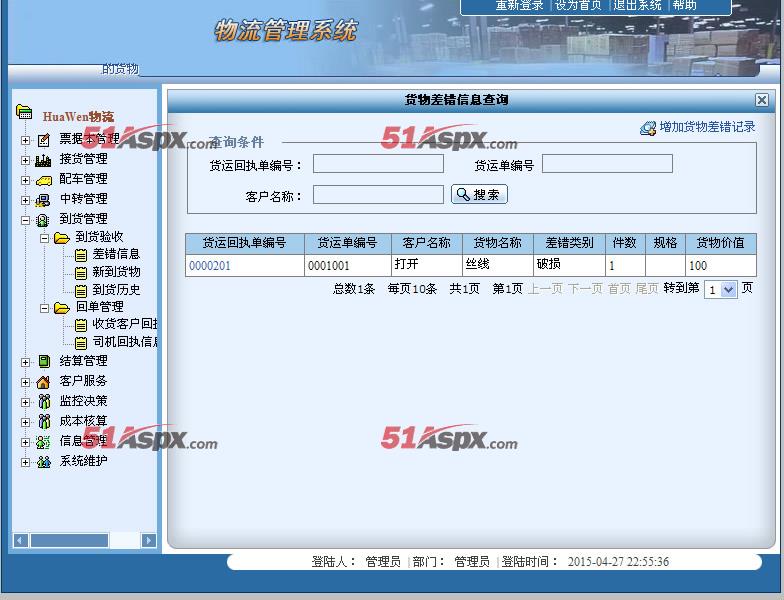784x600 pixels.
Task: Expand the 客户服务 tree node
Action: coord(26,382)
